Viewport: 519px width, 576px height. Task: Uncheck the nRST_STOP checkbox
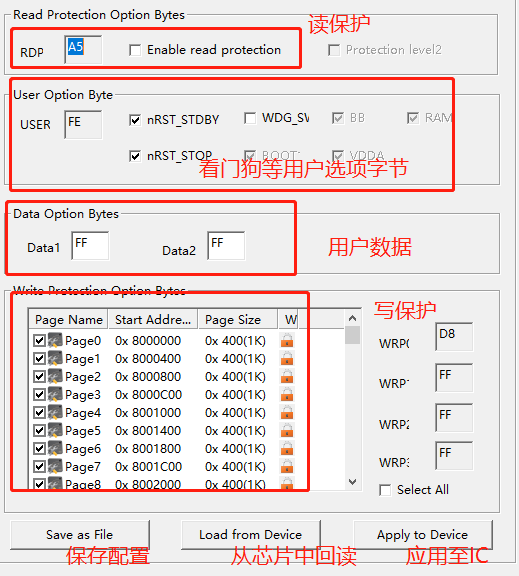135,156
